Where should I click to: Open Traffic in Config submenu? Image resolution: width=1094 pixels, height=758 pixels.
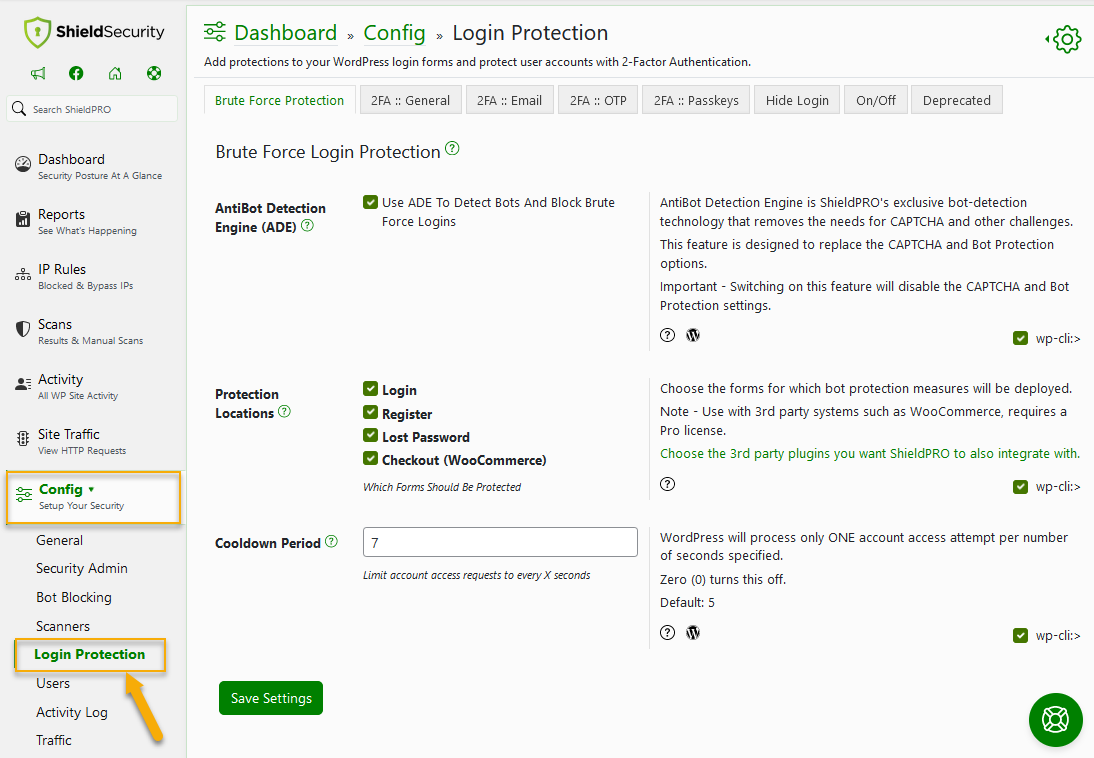(x=54, y=740)
